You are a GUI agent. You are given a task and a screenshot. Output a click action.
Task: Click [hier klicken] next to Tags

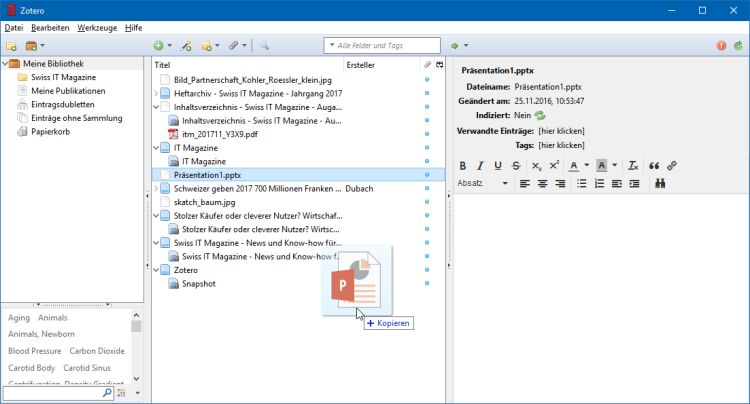coord(561,145)
